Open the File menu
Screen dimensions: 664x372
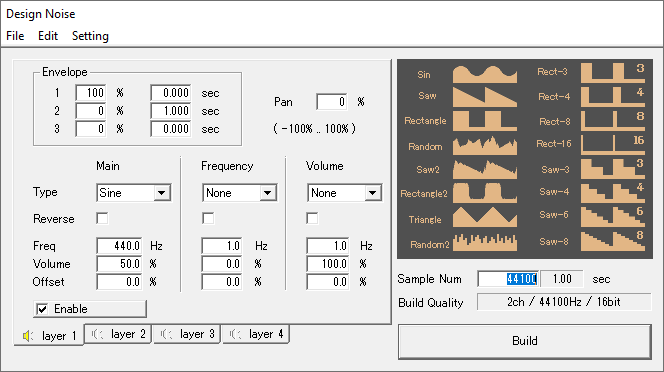click(x=15, y=36)
